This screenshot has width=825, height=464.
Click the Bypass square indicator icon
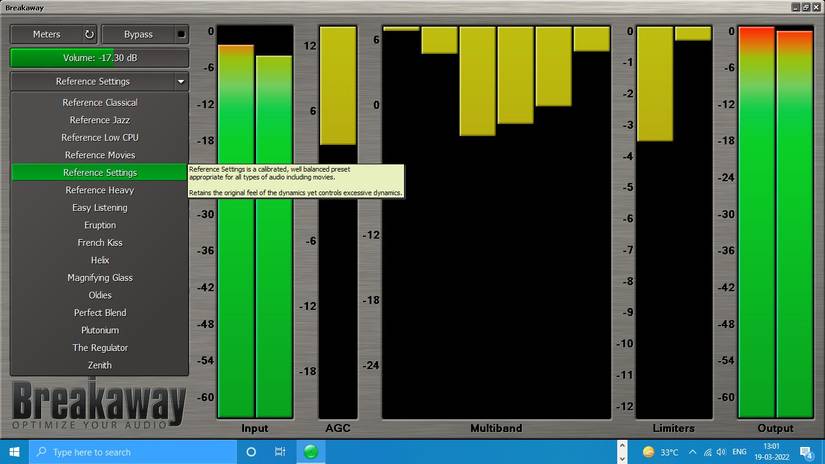click(x=181, y=34)
